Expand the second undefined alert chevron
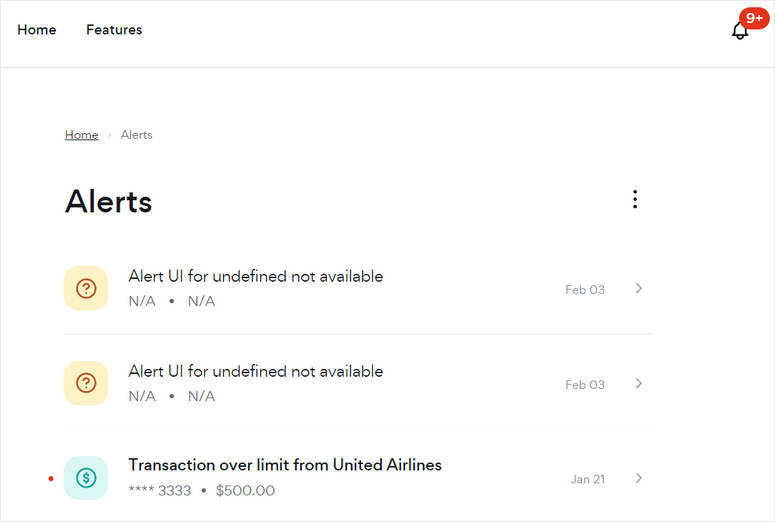Viewport: 775px width, 522px height. click(639, 384)
